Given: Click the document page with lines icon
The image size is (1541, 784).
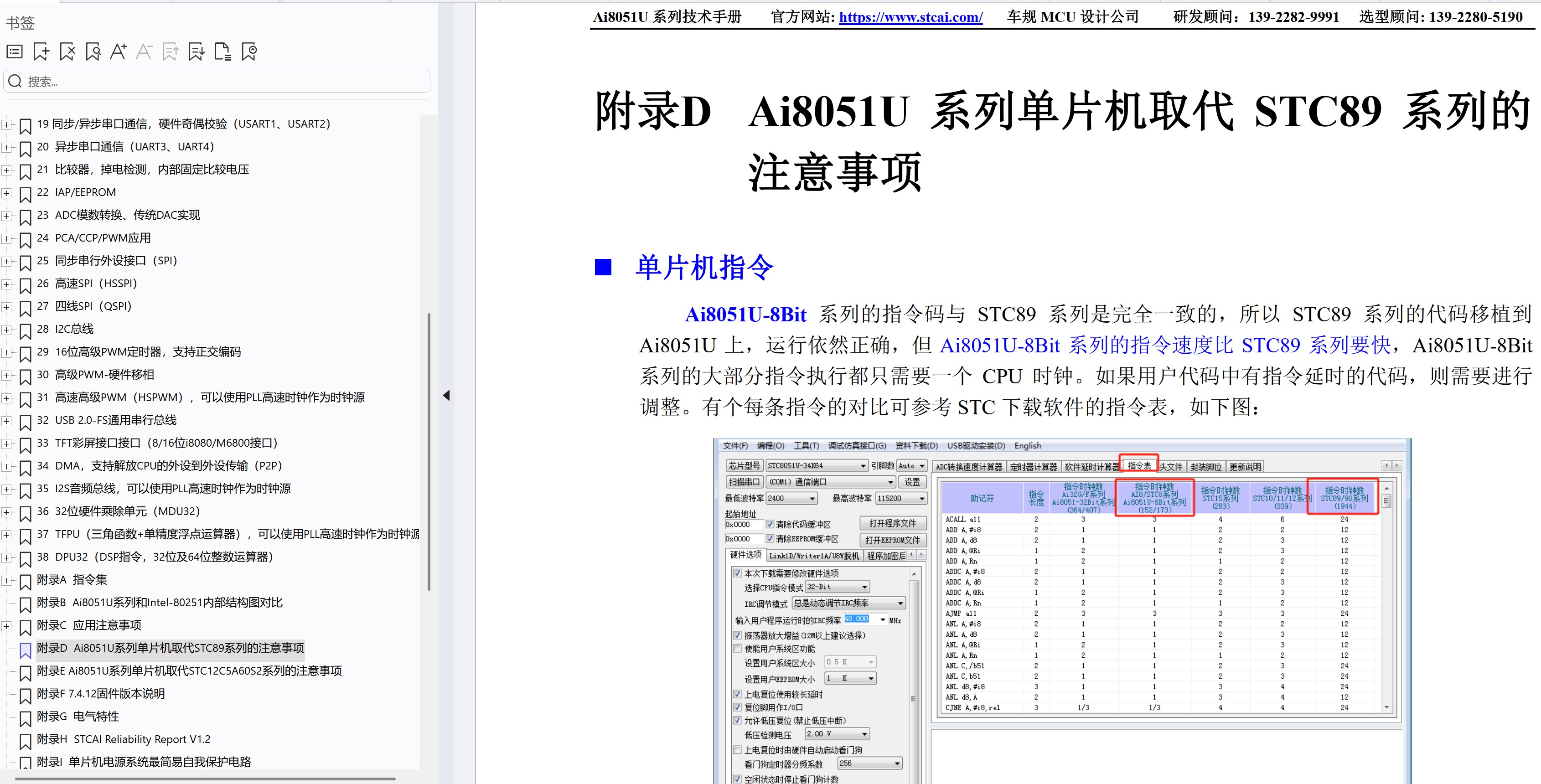Looking at the screenshot, I should pyautogui.click(x=222, y=52).
